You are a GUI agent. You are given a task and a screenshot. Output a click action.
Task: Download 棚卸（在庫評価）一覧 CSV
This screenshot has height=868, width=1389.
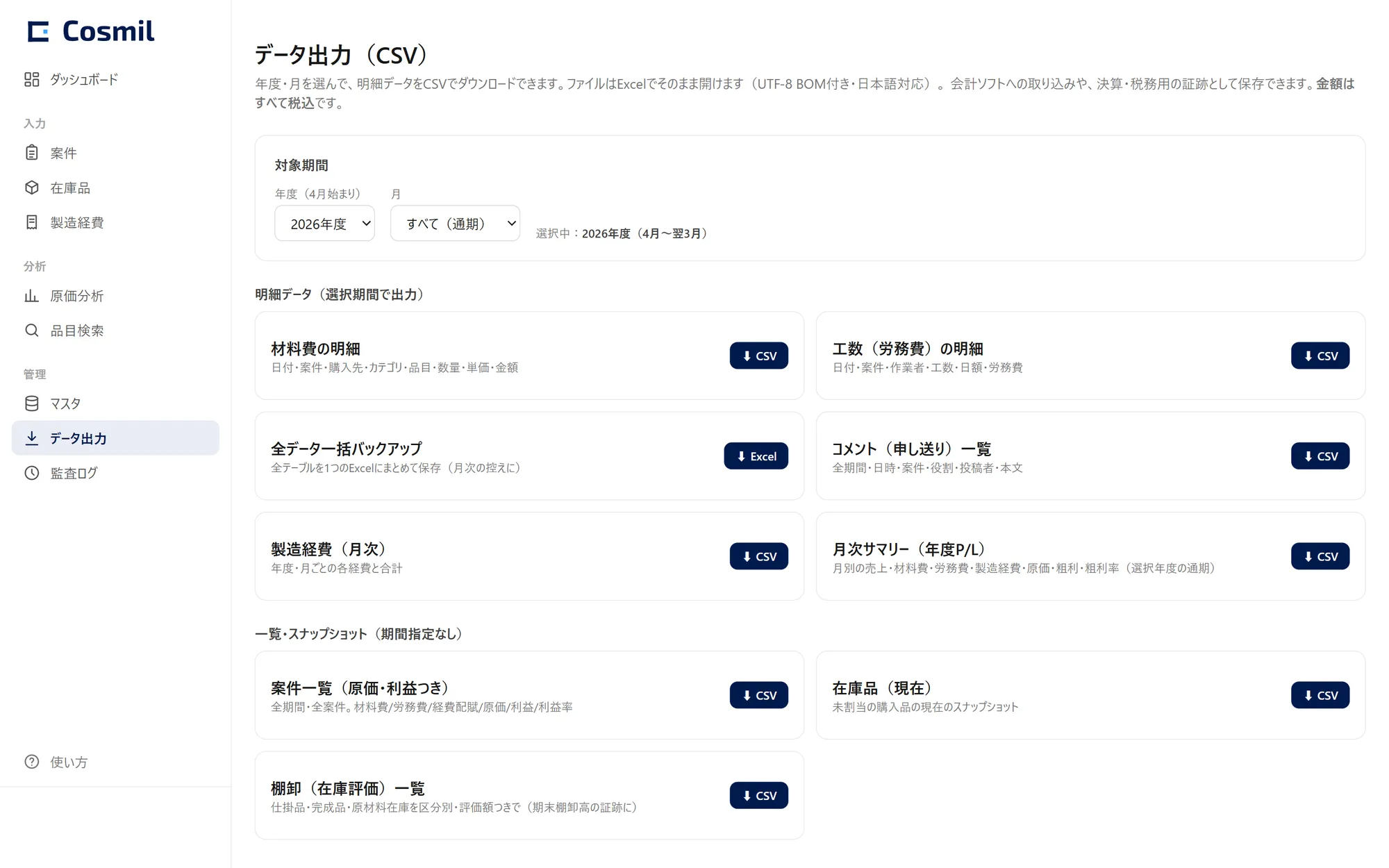[x=758, y=796]
